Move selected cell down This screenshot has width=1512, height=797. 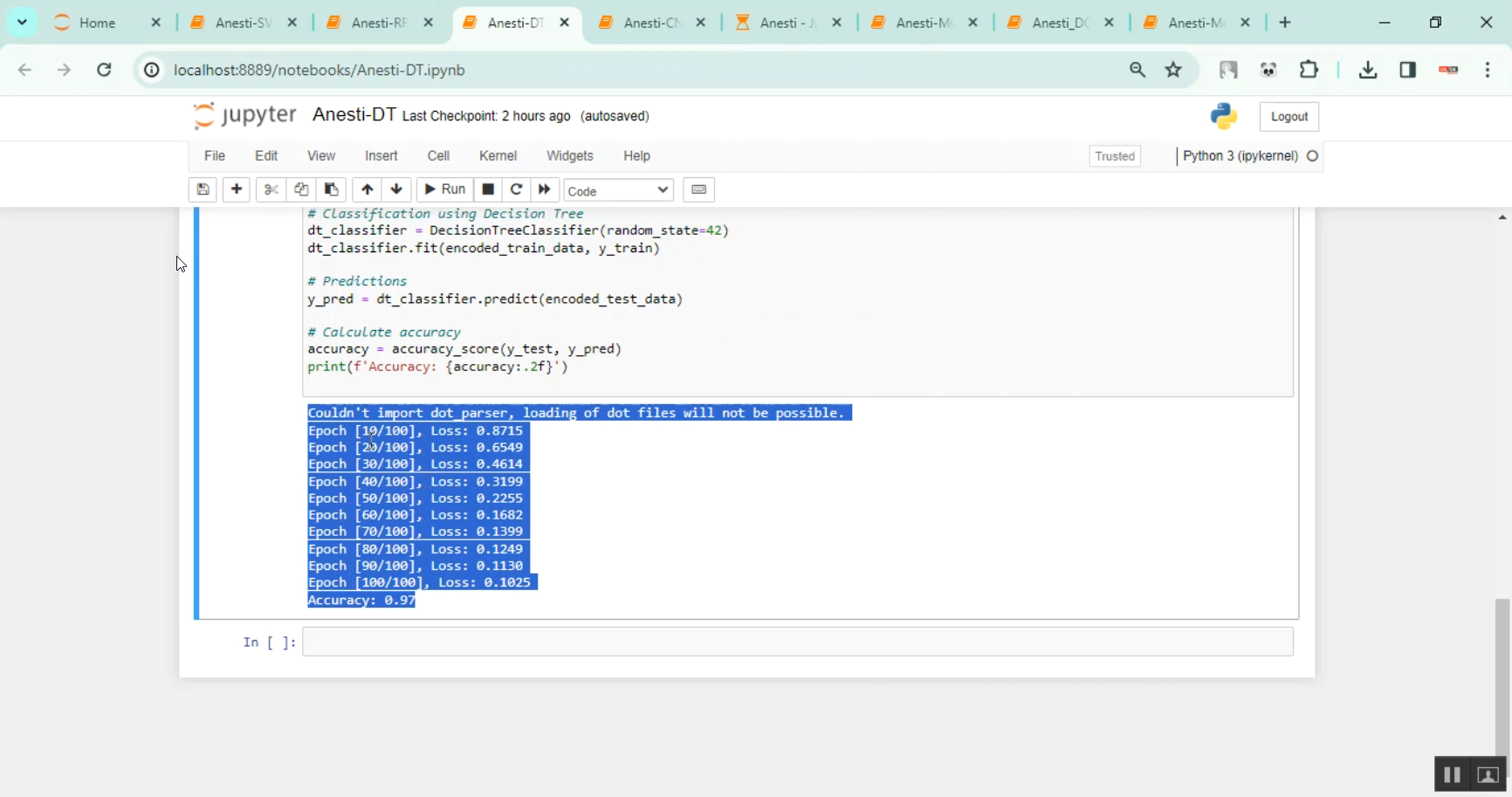(396, 189)
